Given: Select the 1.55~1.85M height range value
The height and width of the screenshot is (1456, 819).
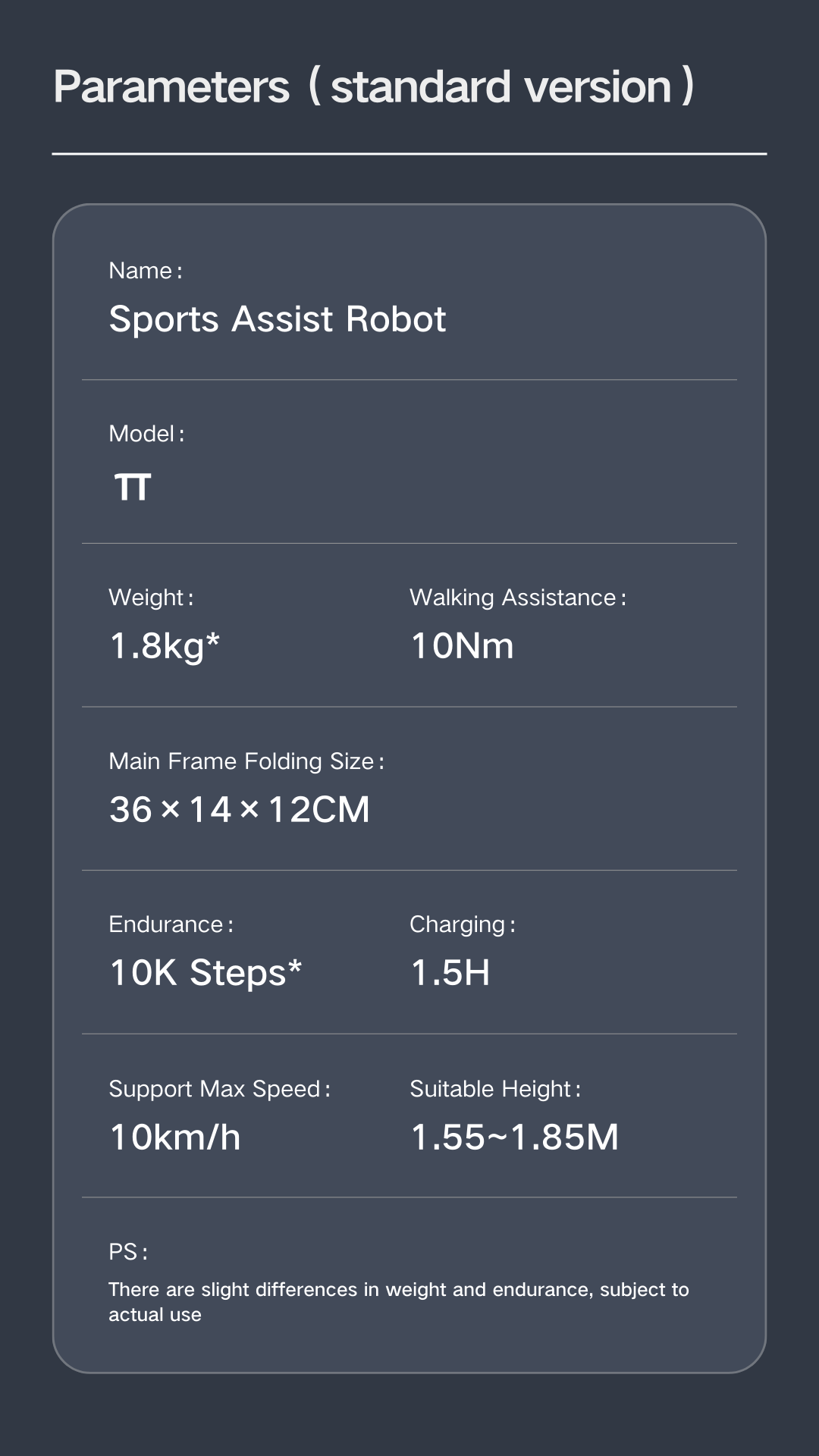Looking at the screenshot, I should pyautogui.click(x=514, y=1137).
